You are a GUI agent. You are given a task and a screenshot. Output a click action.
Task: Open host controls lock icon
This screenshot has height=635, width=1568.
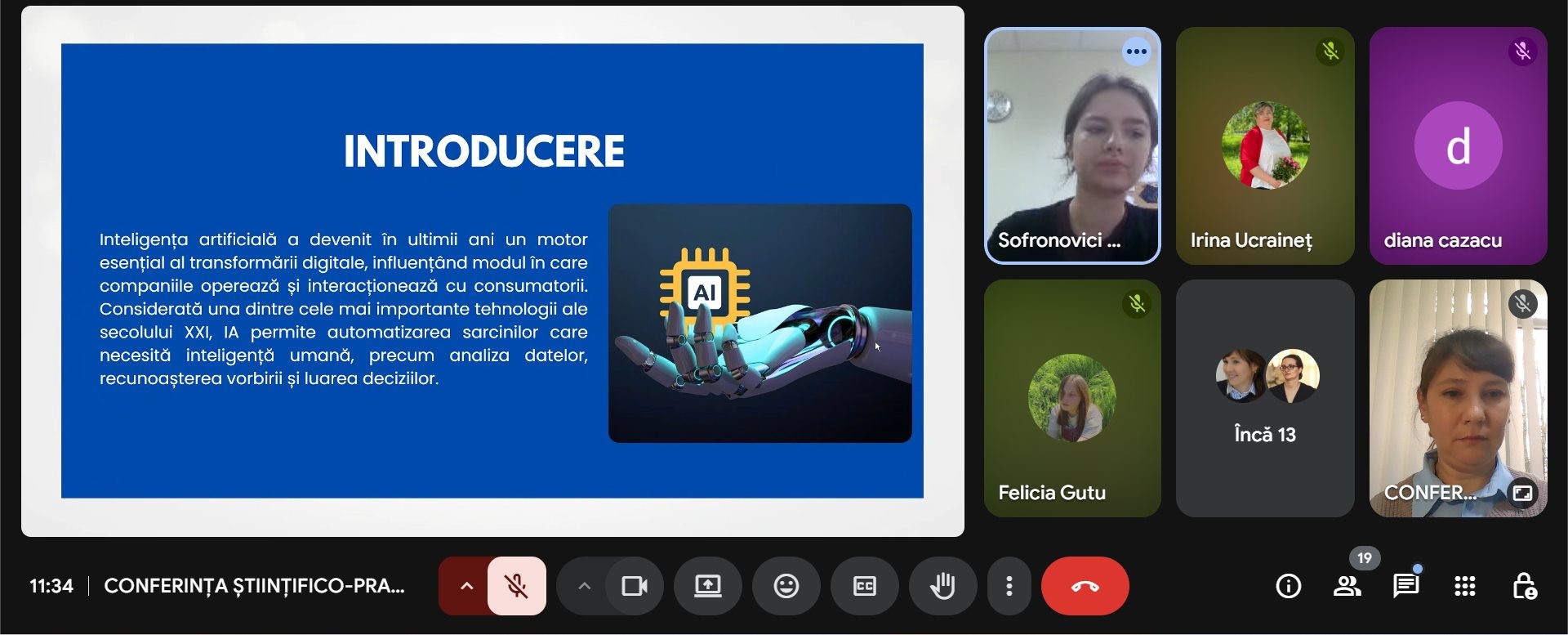pyautogui.click(x=1523, y=586)
